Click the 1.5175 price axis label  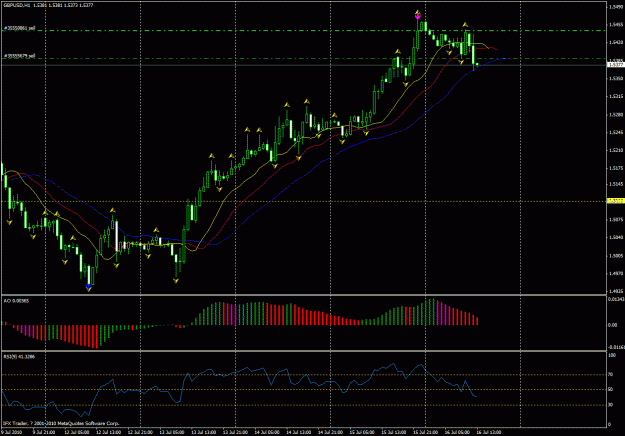(x=616, y=168)
